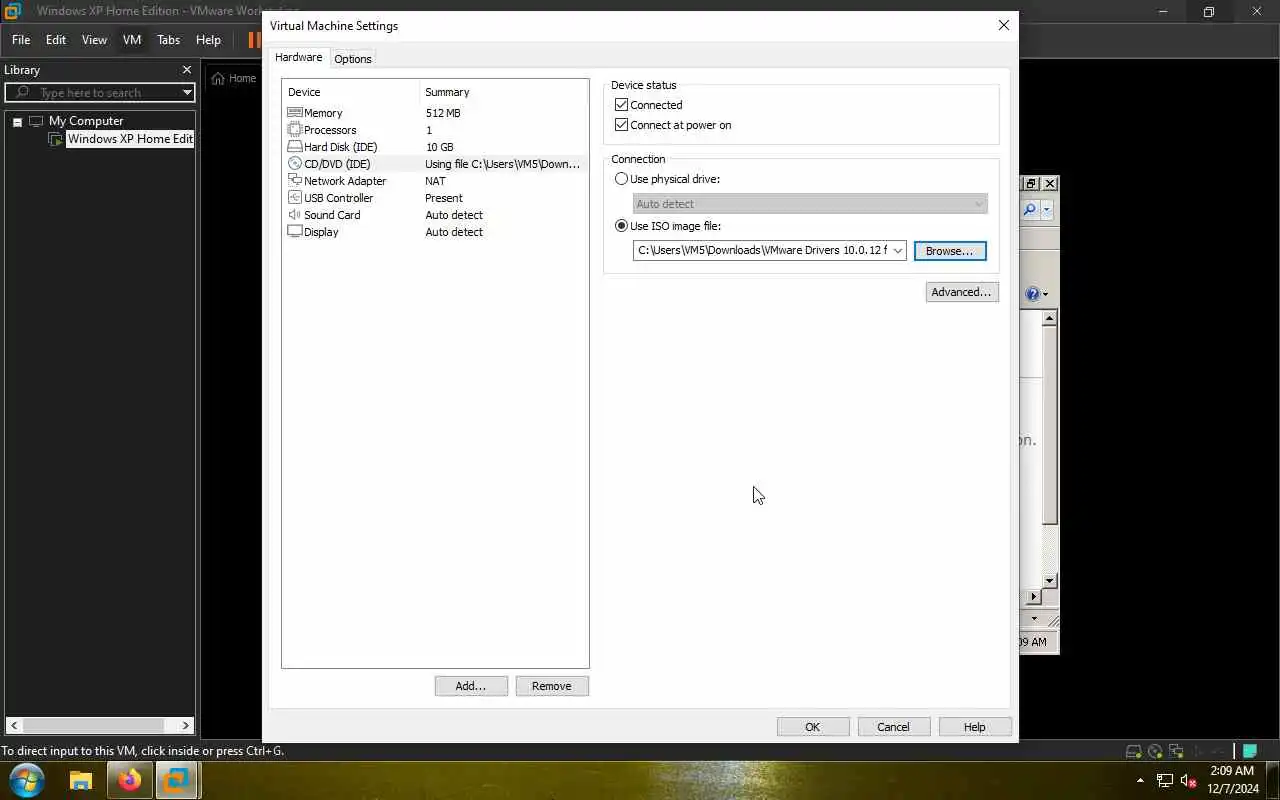The image size is (1280, 800).
Task: Click the Advanced... button
Action: point(962,292)
